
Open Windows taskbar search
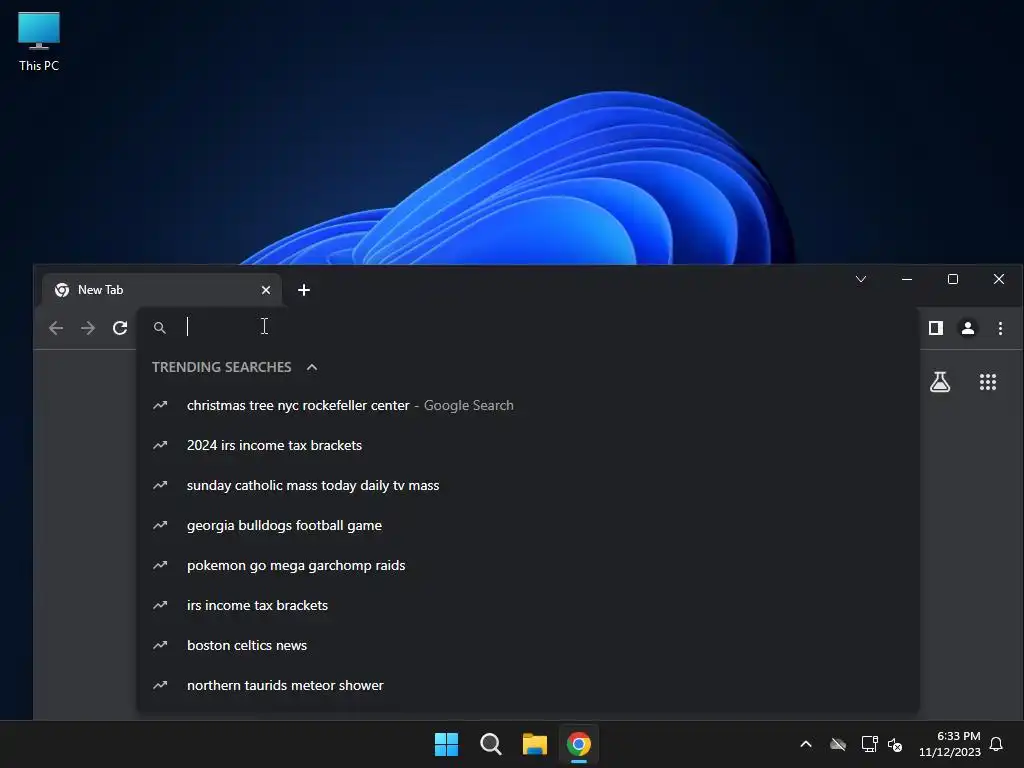[490, 744]
